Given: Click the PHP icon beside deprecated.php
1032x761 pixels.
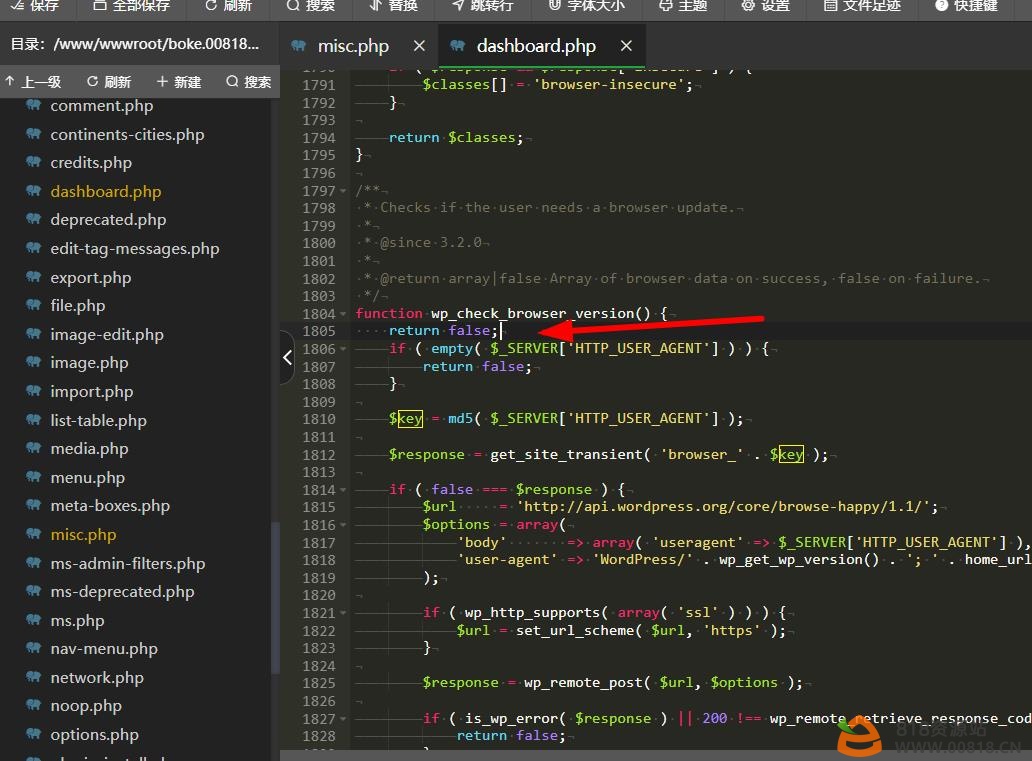Looking at the screenshot, I should (x=34, y=220).
